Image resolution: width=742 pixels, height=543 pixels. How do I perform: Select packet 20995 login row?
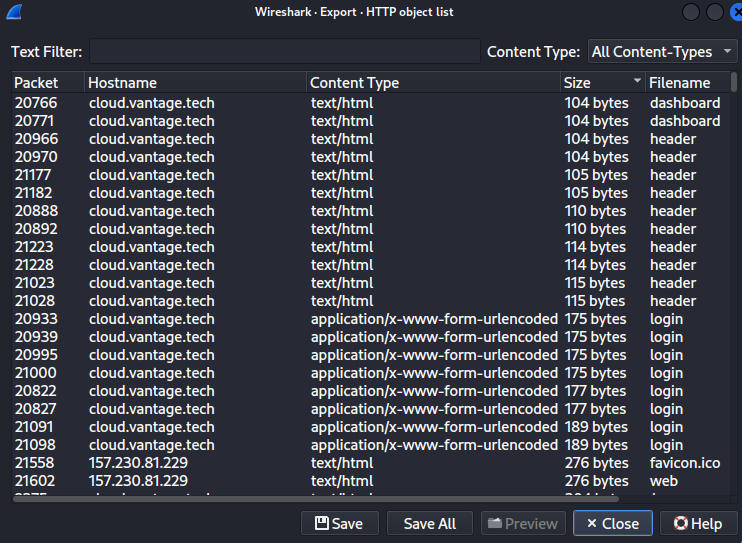point(371,355)
